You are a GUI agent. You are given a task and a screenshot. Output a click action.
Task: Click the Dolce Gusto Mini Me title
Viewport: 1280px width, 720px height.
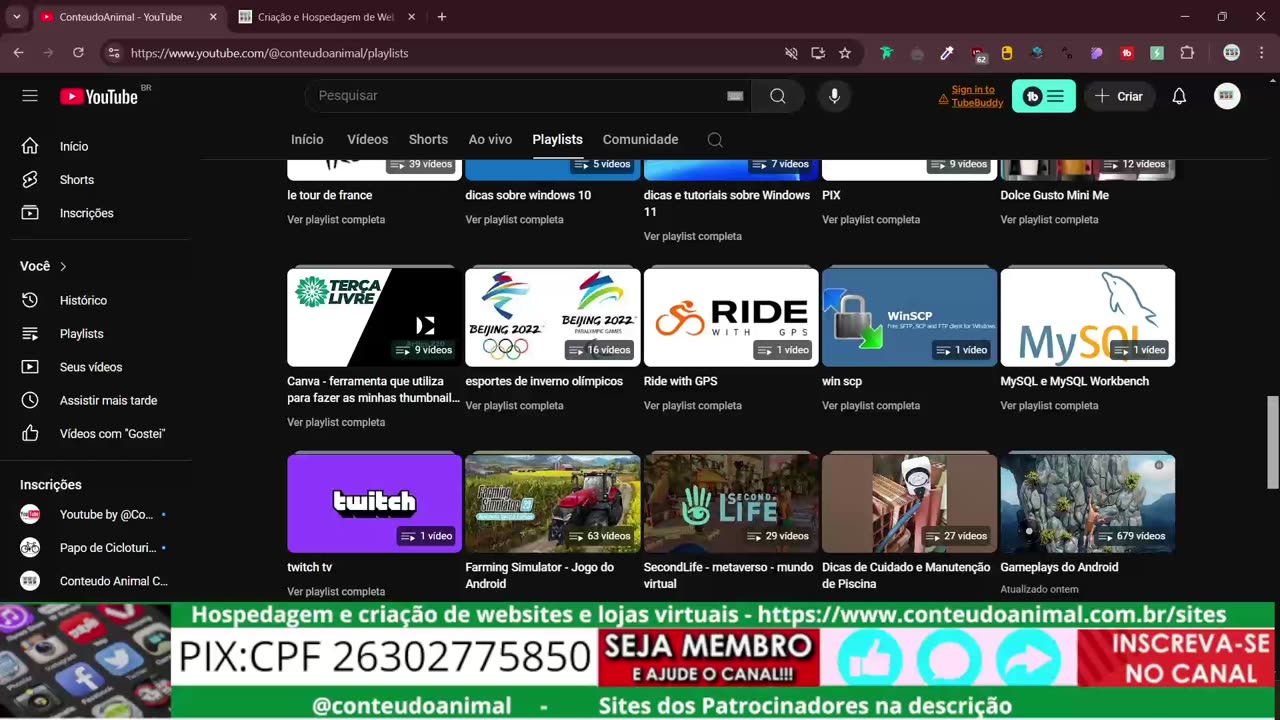point(1054,195)
